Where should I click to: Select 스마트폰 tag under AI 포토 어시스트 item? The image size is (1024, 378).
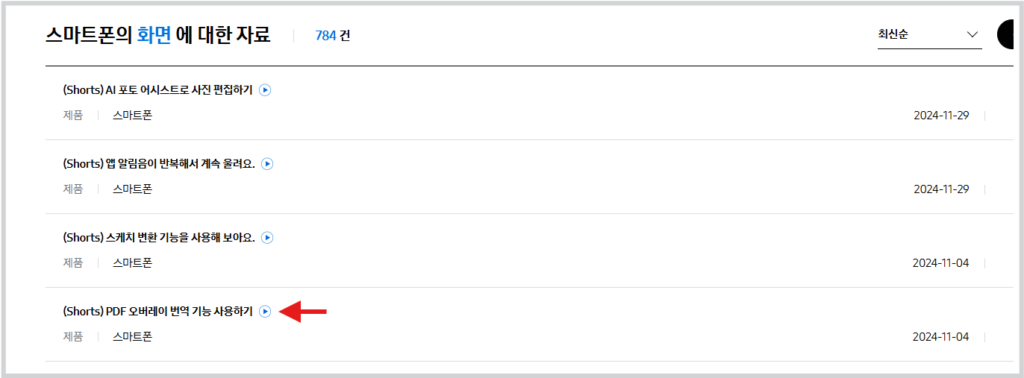(133, 116)
